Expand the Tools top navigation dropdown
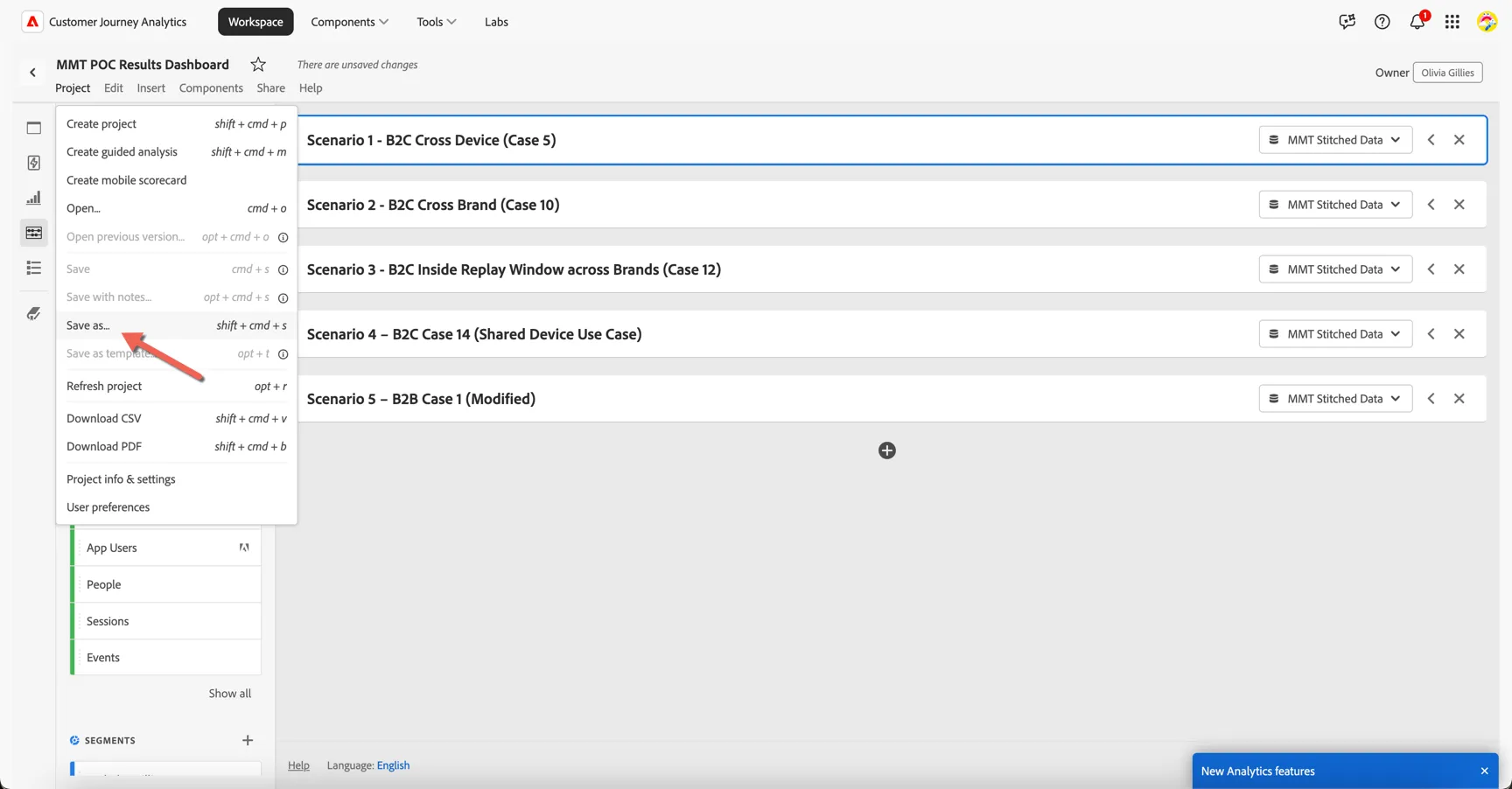Image resolution: width=1512 pixels, height=789 pixels. pos(436,22)
